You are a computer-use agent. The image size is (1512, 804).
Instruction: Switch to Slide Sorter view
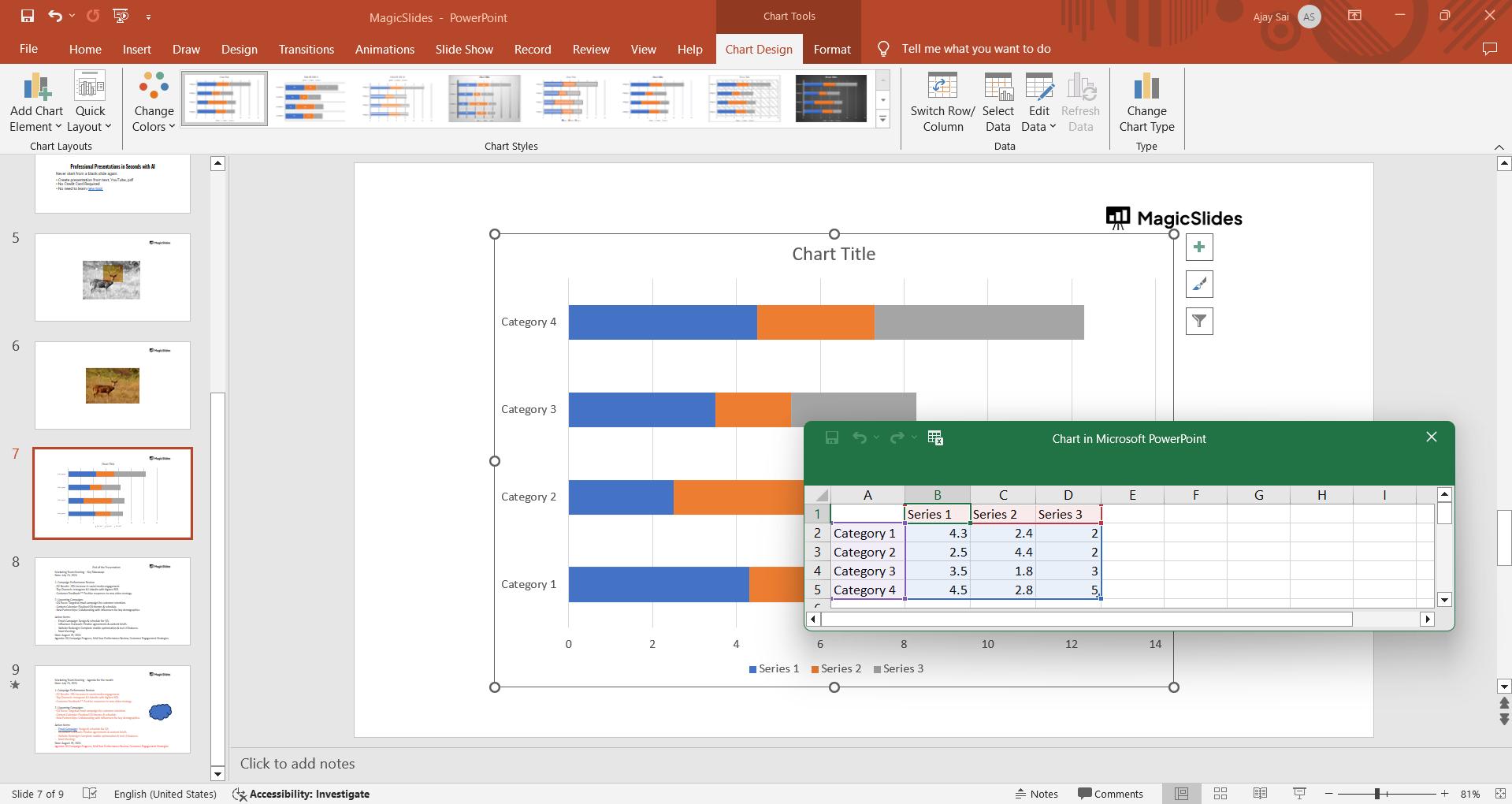click(1220, 794)
